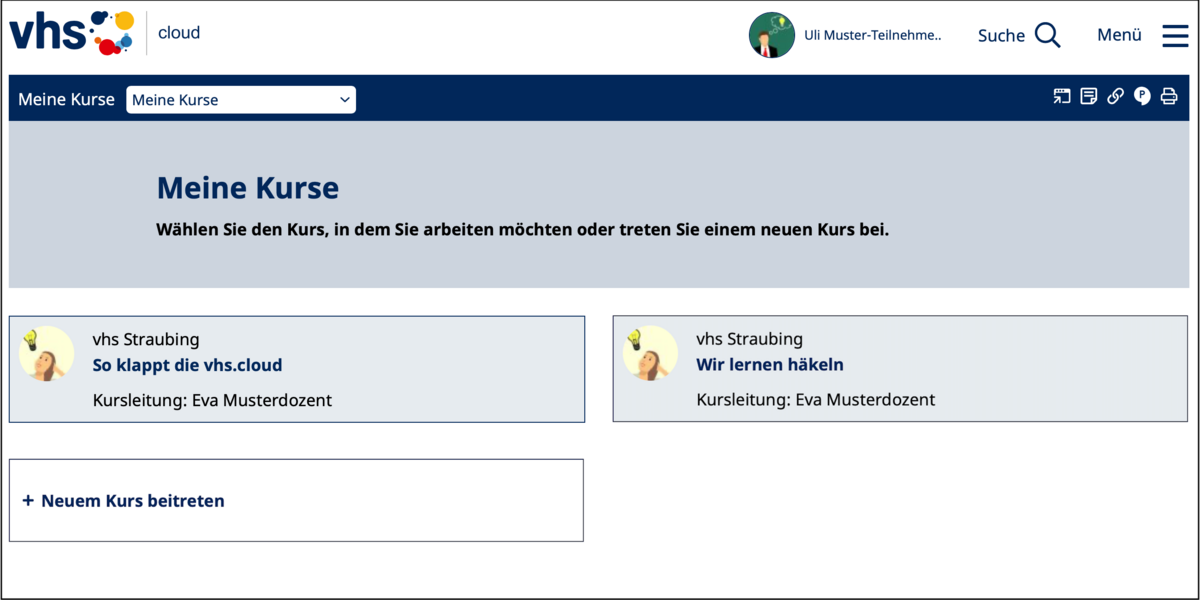Click the Menü label
Viewport: 1200px width, 600px height.
point(1119,35)
